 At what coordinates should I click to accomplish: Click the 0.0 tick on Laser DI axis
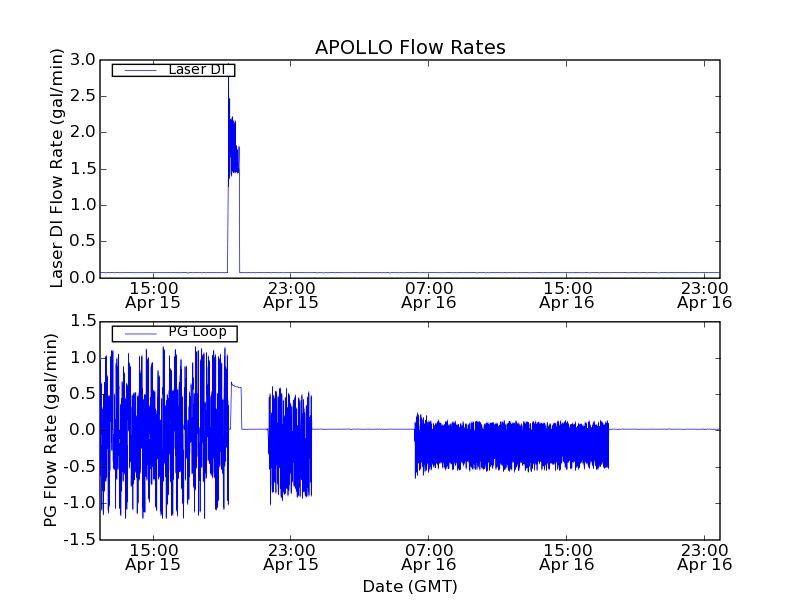83,278
